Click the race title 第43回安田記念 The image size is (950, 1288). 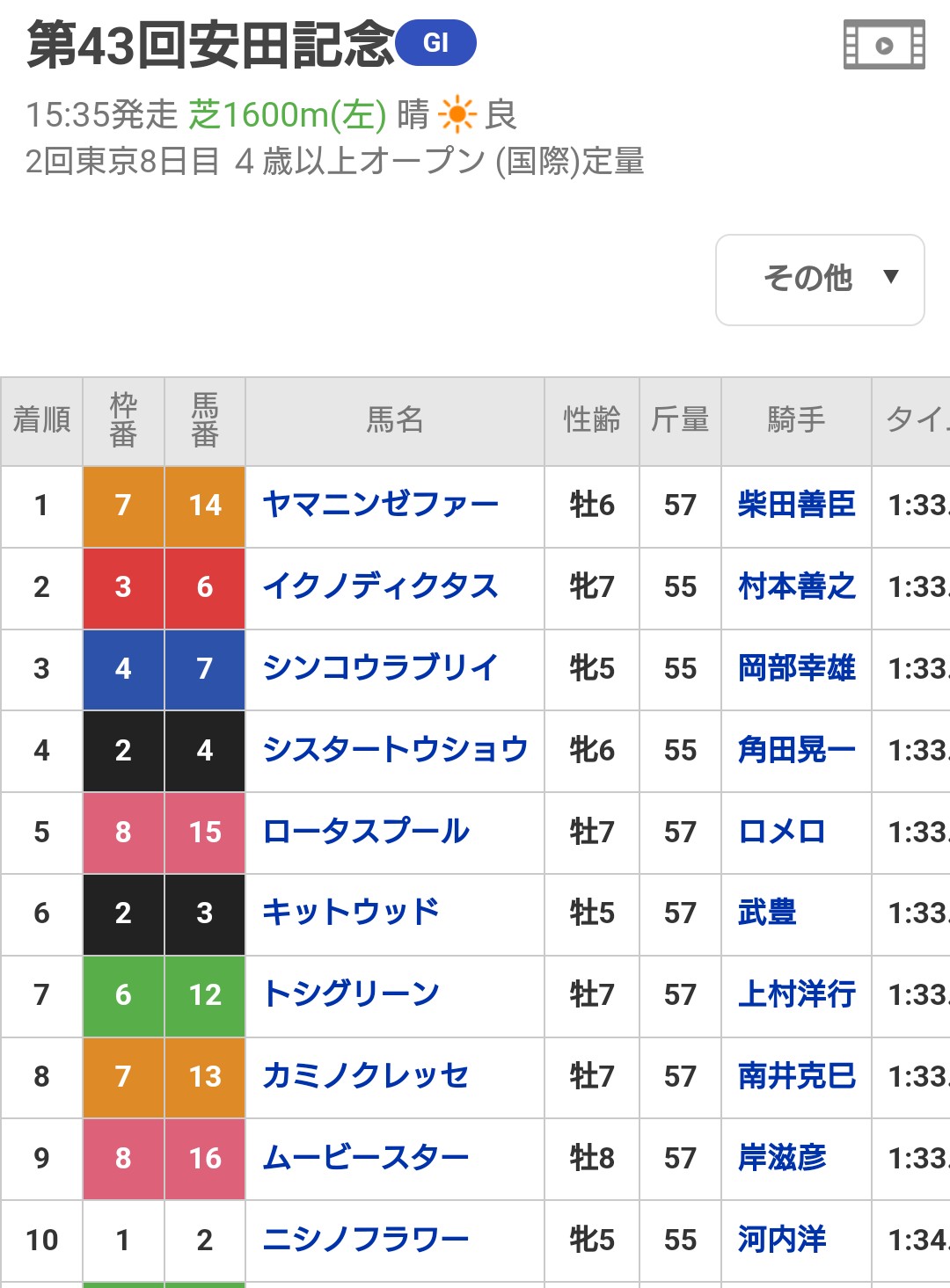tap(209, 45)
